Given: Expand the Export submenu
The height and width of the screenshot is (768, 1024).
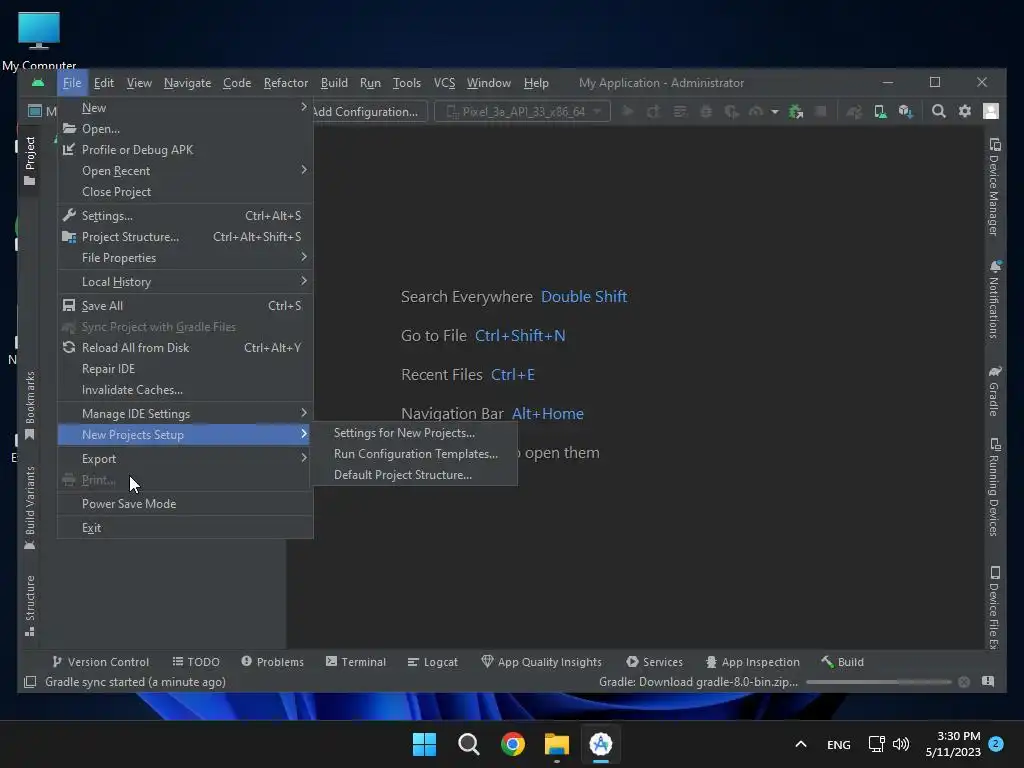Looking at the screenshot, I should click(185, 458).
